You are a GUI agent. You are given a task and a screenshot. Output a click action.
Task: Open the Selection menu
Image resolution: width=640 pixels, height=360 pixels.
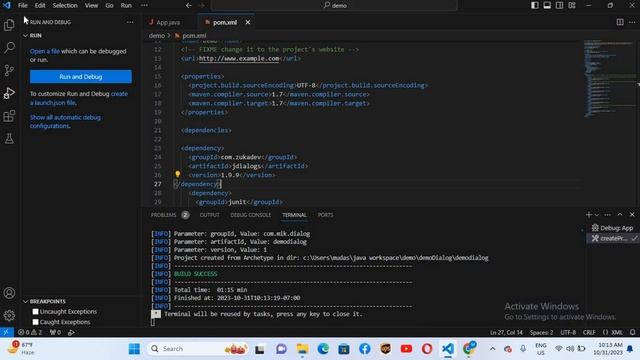[65, 5]
